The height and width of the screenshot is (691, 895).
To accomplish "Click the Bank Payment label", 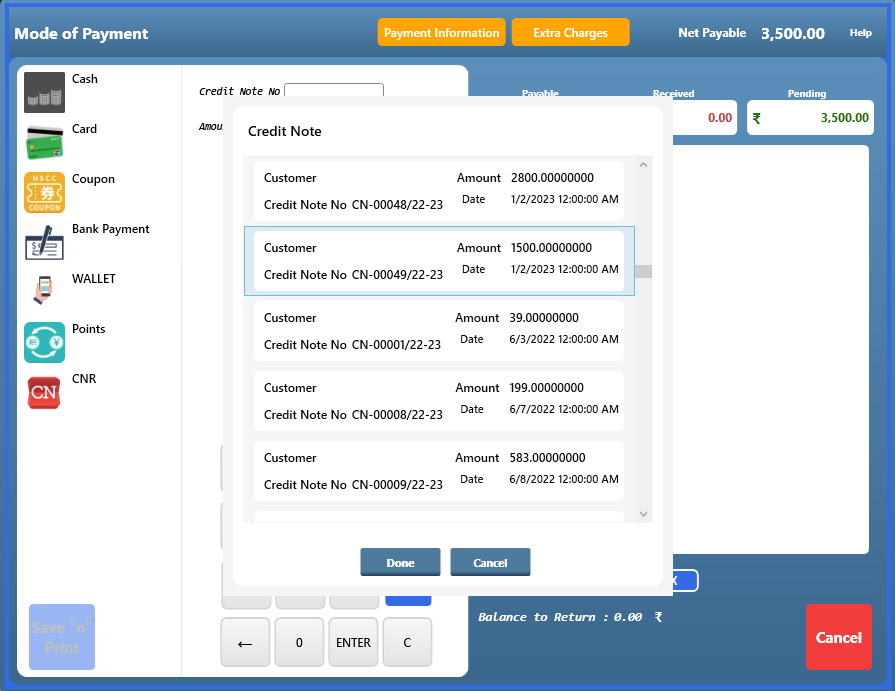I will tap(111, 229).
